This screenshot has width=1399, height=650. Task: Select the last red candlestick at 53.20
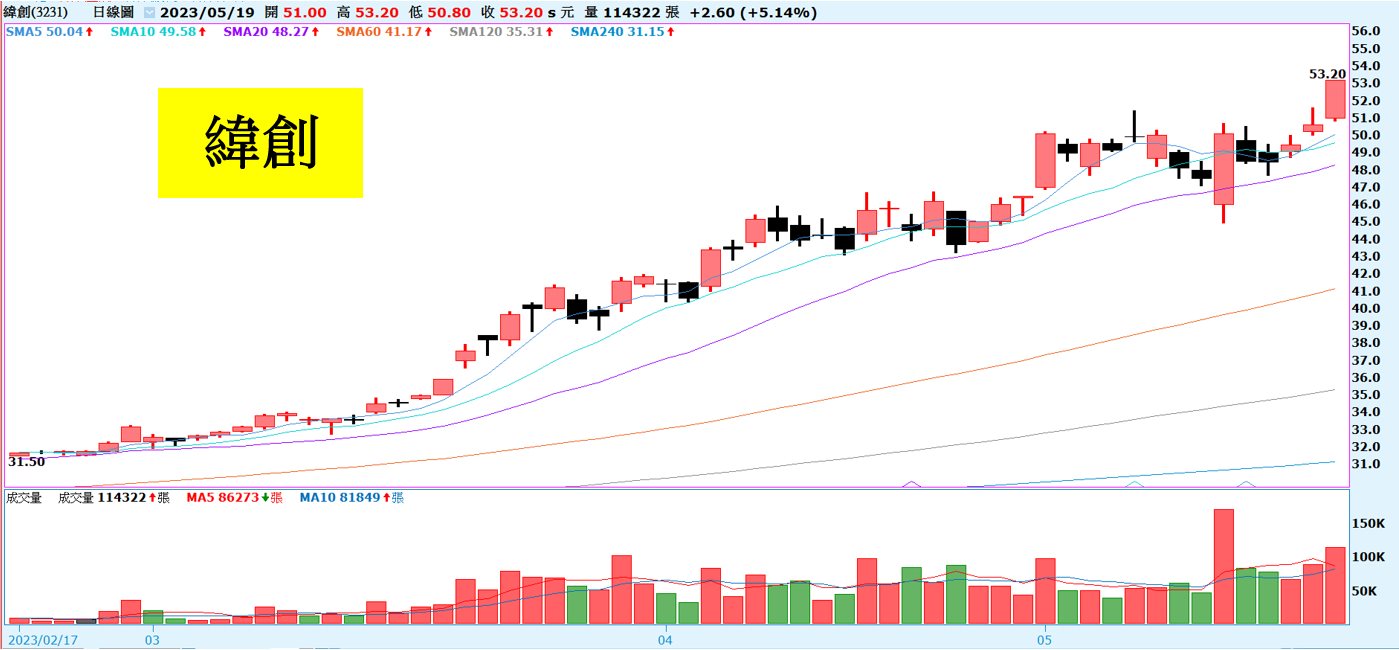1335,99
